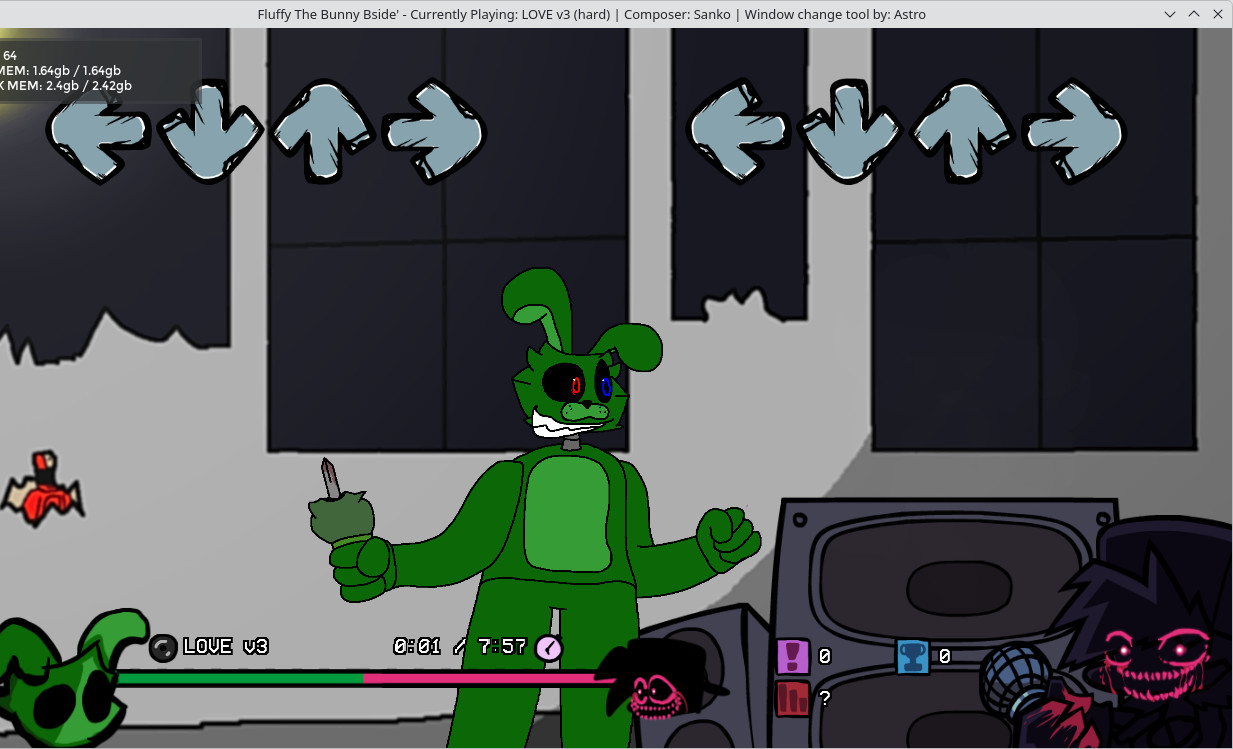The image size is (1233, 749).
Task: Click the player's left arrow receptor
Action: point(739,132)
